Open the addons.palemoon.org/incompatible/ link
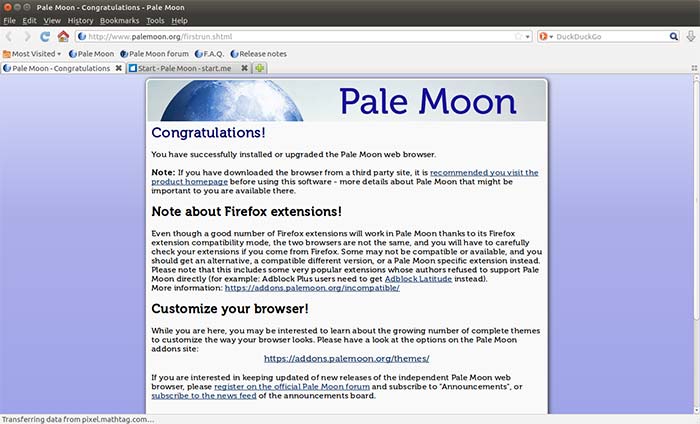 pos(312,288)
